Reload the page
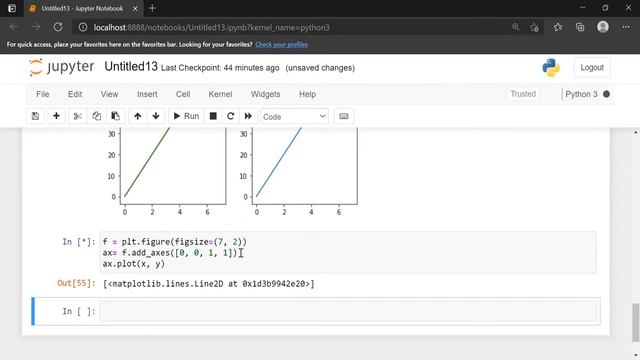The height and width of the screenshot is (360, 640). (58, 27)
